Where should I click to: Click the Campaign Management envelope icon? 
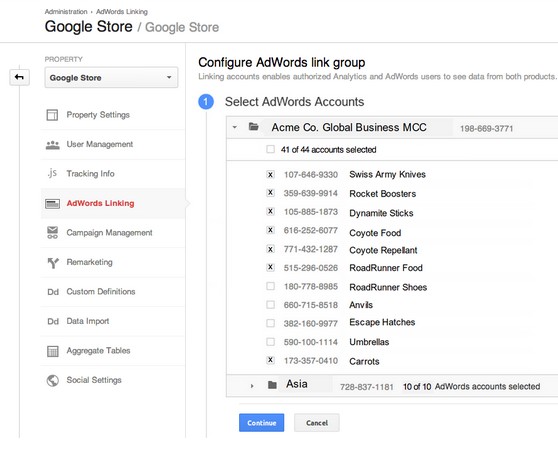coord(53,232)
